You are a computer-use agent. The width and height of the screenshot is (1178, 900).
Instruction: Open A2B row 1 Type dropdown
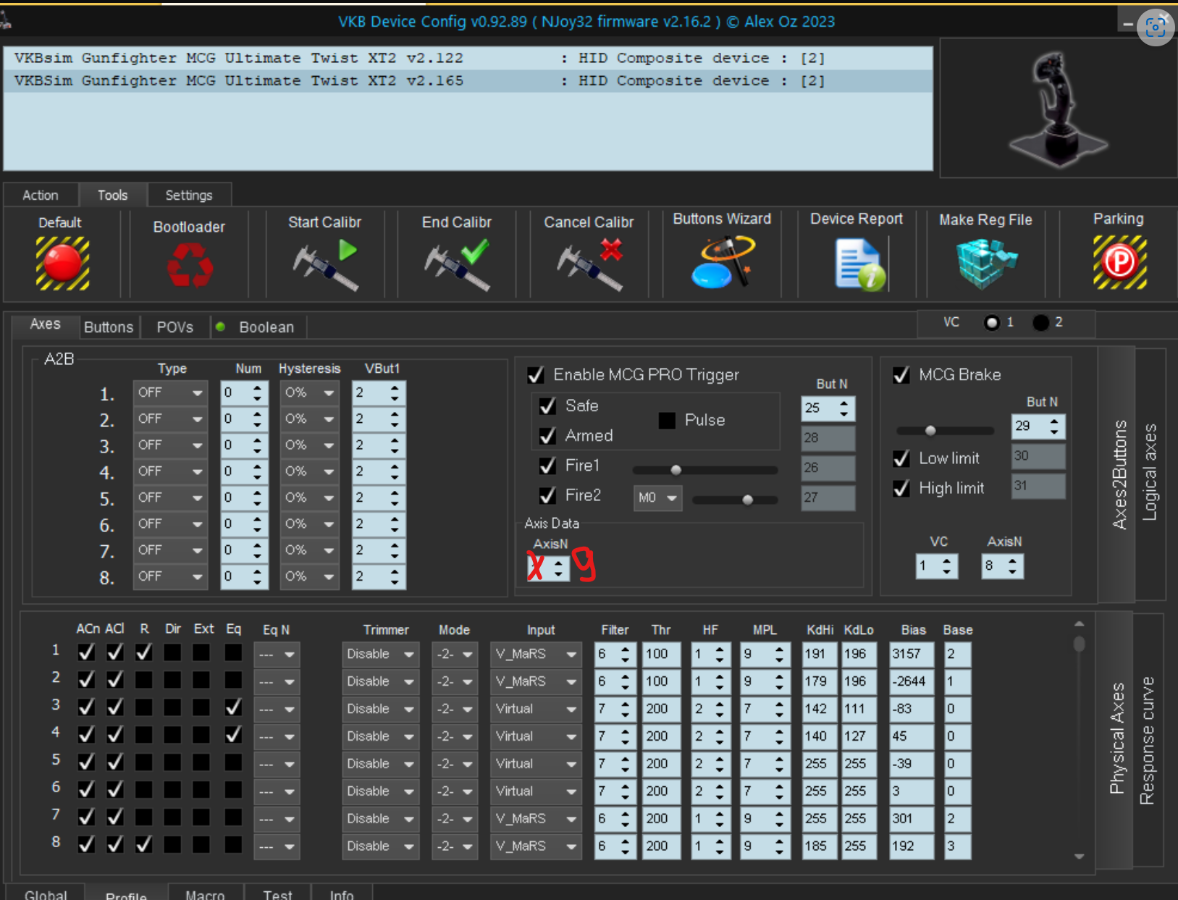[x=170, y=393]
